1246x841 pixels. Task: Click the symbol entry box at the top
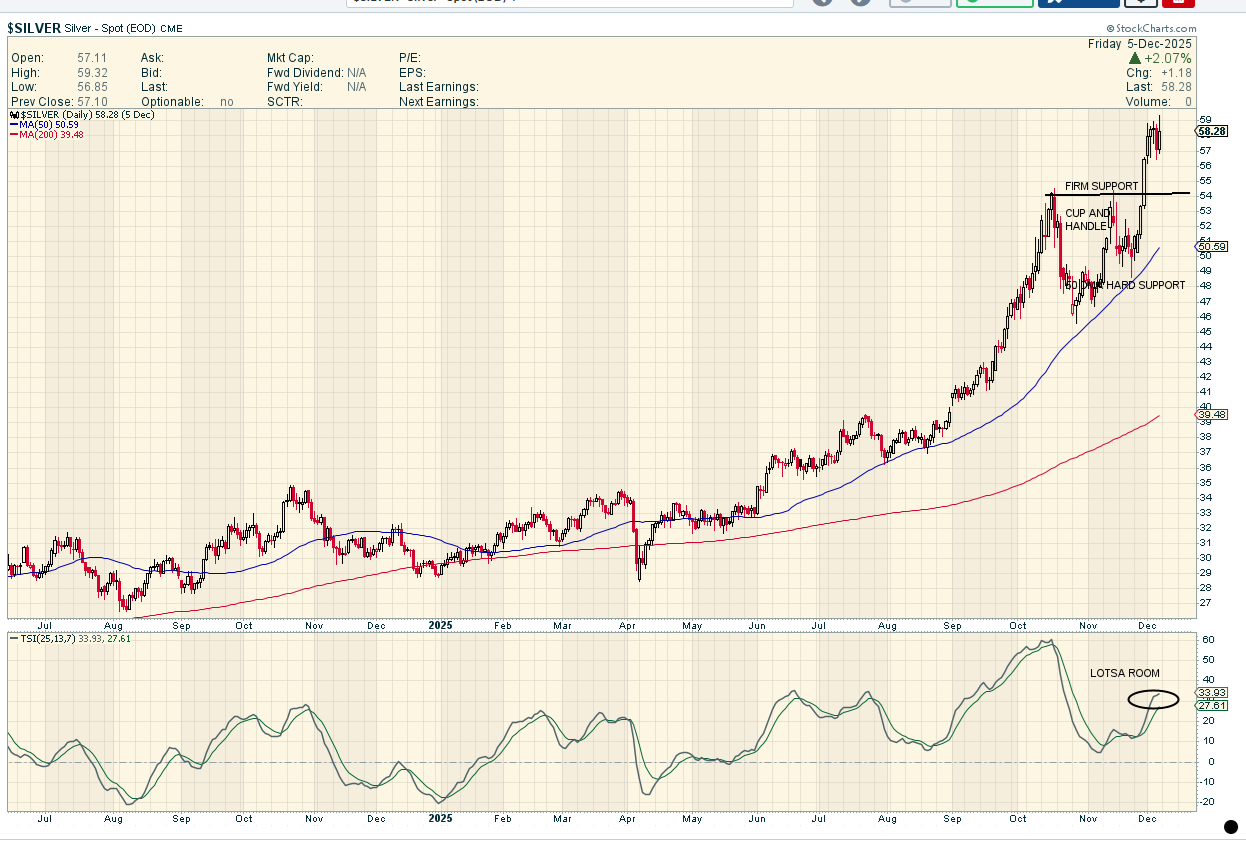click(570, 3)
